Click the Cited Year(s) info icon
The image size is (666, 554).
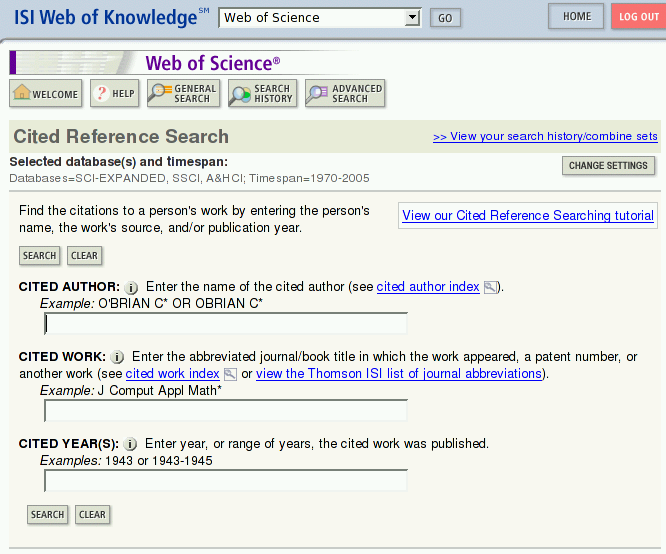click(x=130, y=444)
